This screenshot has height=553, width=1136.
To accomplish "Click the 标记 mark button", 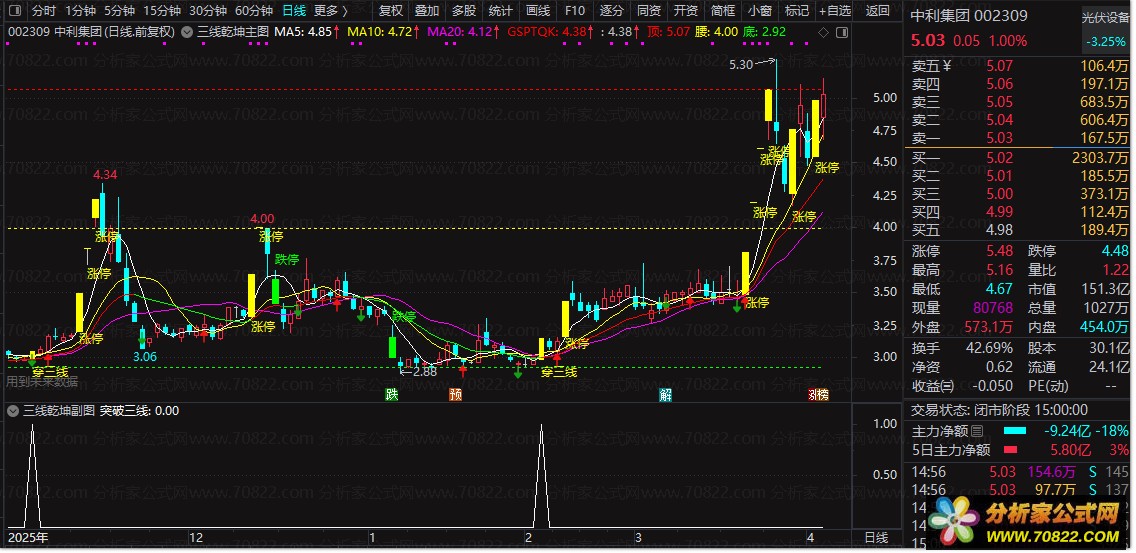I will tap(796, 11).
